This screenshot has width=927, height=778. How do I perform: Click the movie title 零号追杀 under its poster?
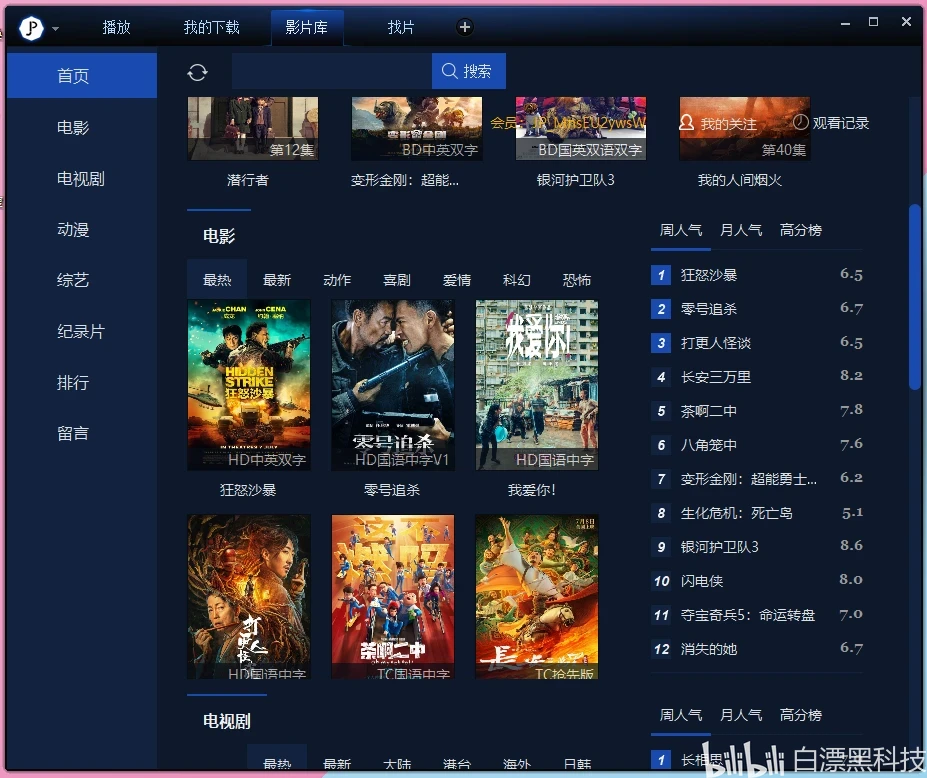(392, 490)
